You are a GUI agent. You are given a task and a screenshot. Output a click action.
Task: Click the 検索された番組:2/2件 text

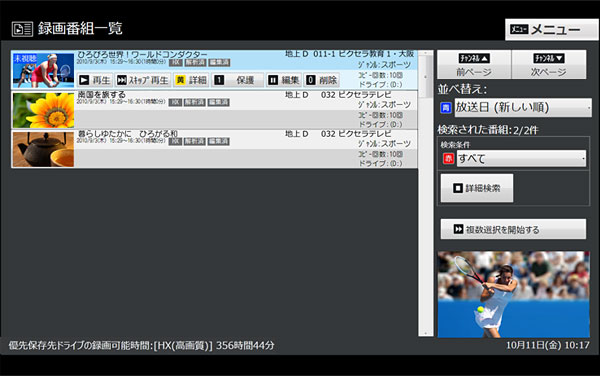tap(488, 130)
